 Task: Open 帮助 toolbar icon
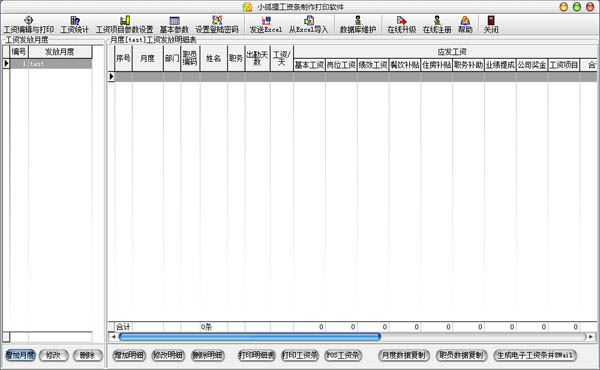[x=465, y=25]
